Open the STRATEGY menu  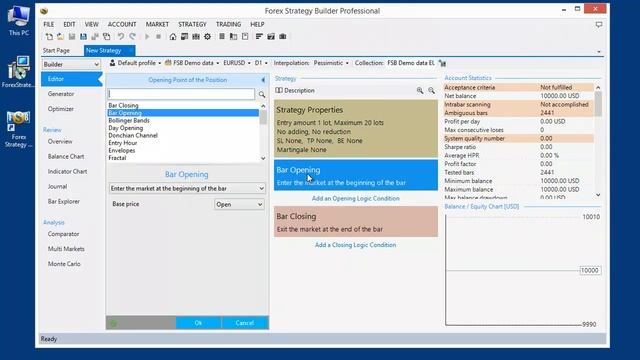(x=192, y=24)
